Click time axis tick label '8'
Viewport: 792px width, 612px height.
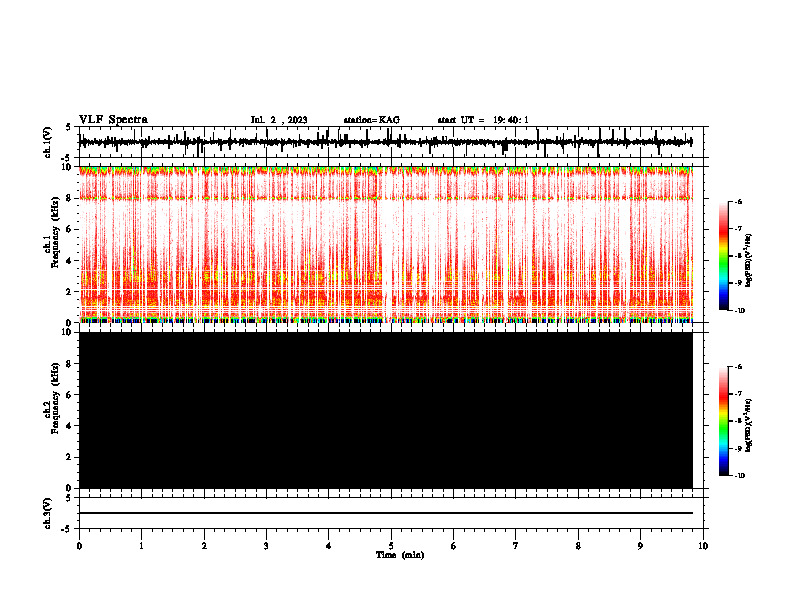[x=578, y=546]
